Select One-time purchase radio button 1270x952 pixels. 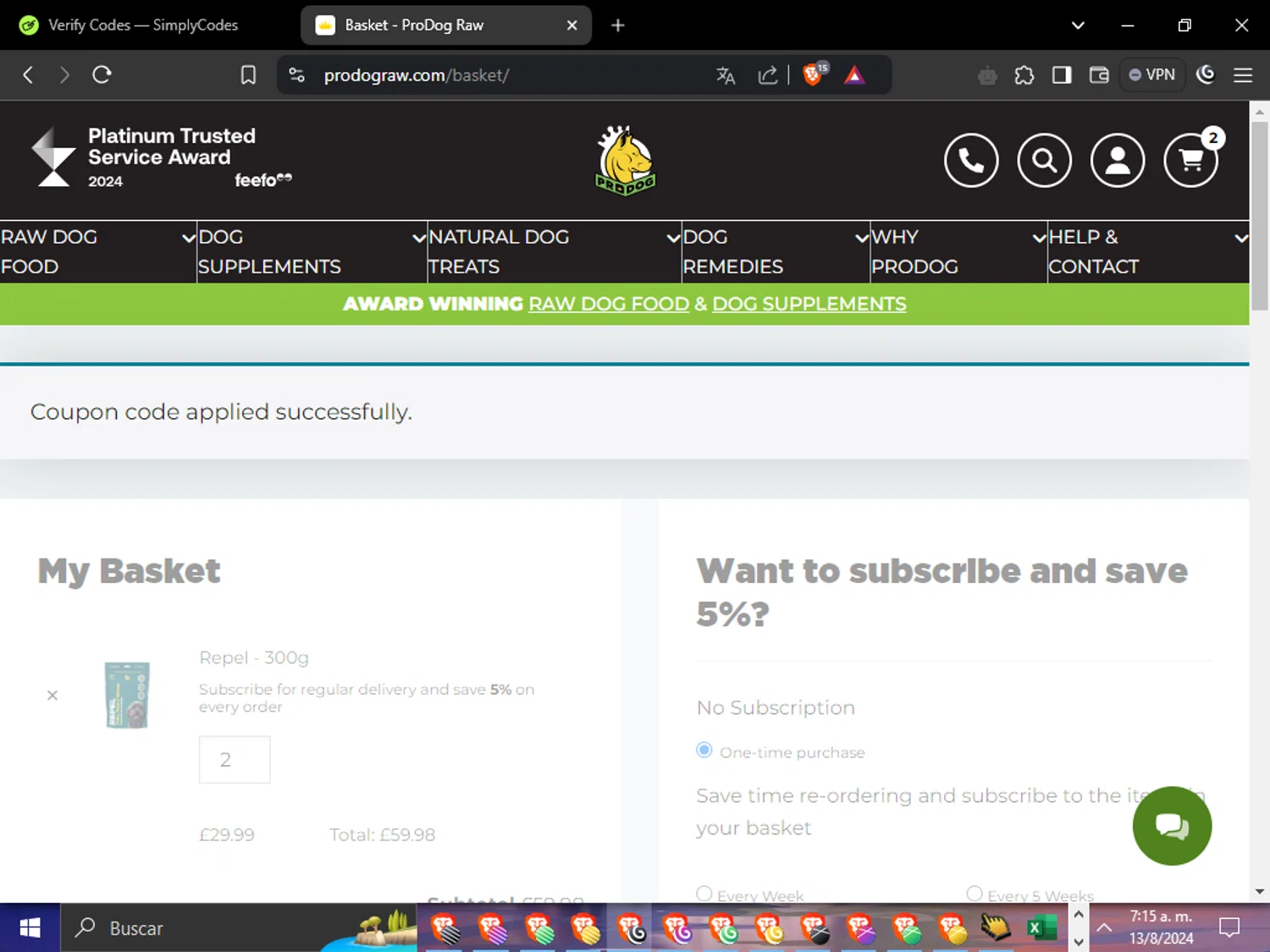[x=704, y=751]
